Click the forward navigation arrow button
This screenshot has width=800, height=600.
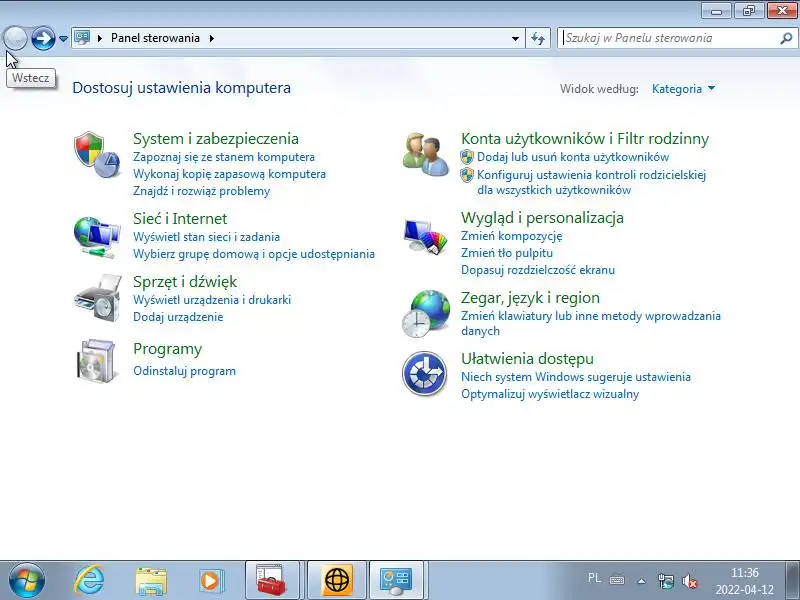tap(43, 38)
